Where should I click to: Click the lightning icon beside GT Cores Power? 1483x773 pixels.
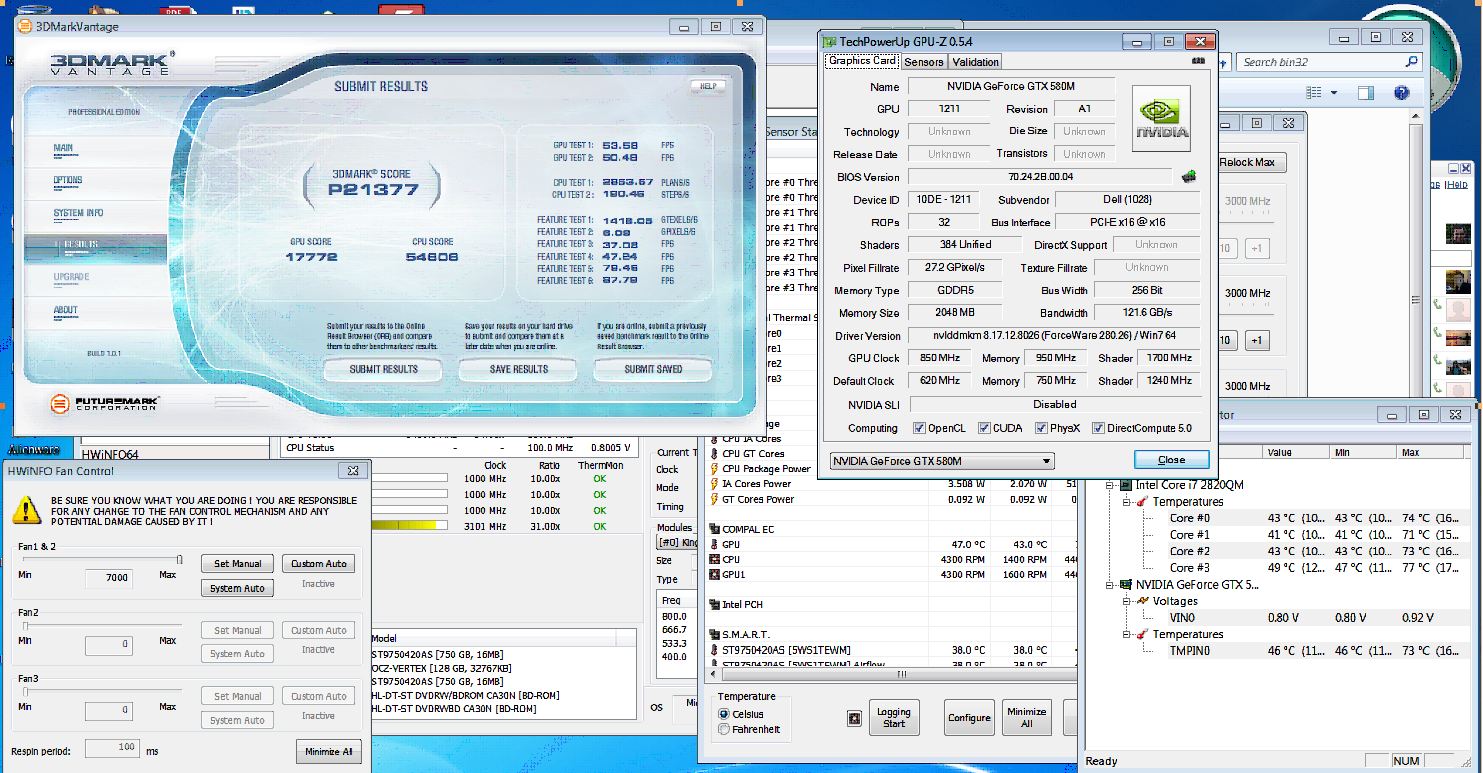click(714, 499)
